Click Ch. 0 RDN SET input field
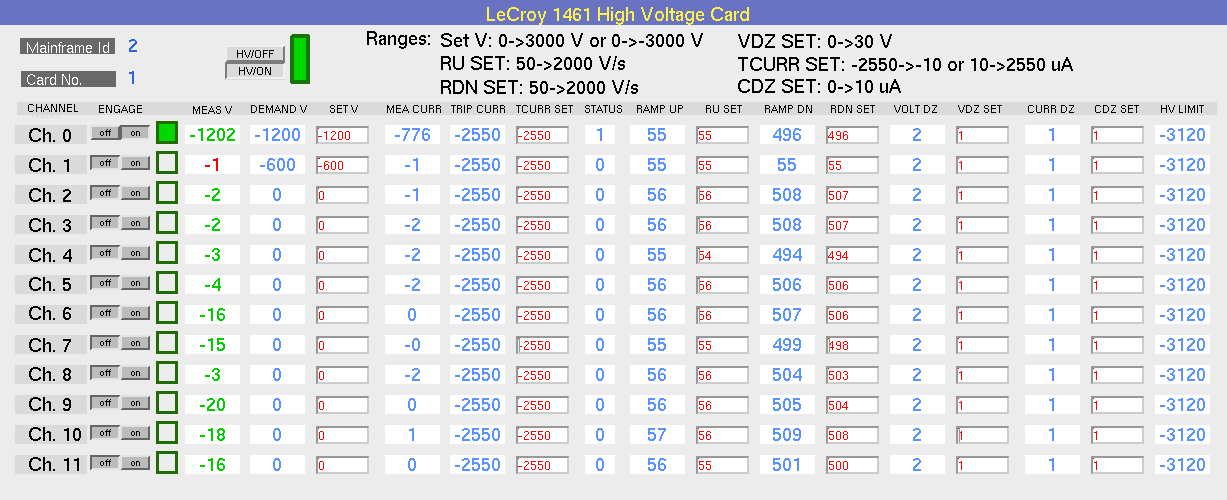Viewport: 1227px width, 500px height. coord(851,135)
